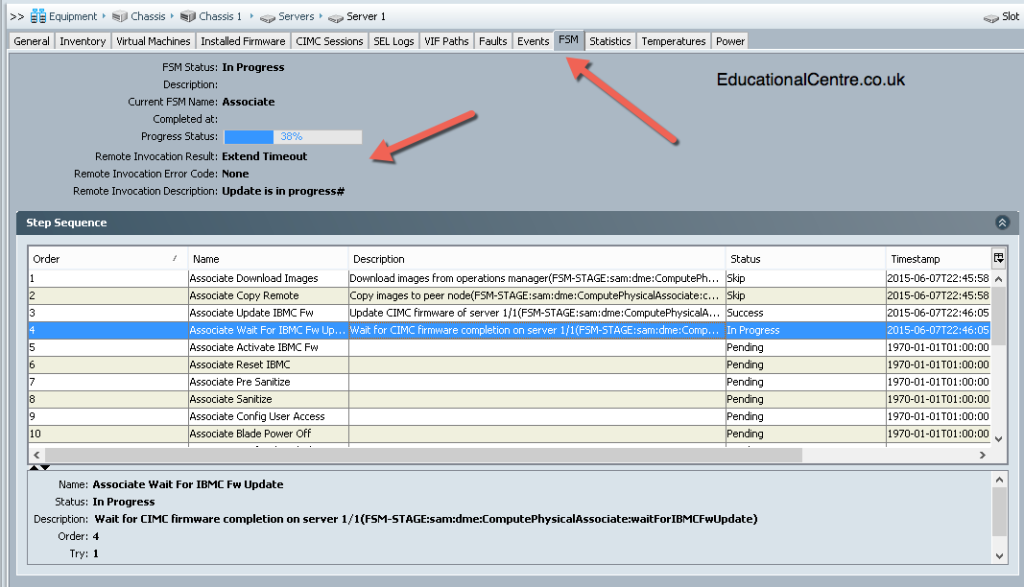This screenshot has width=1024, height=587.
Task: Open the Installed Firmware tab
Action: click(243, 41)
